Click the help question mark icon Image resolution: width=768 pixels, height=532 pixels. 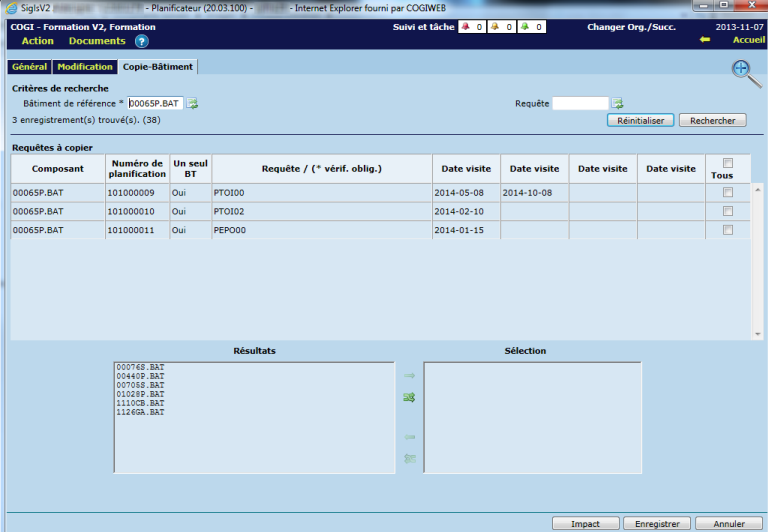coord(141,41)
